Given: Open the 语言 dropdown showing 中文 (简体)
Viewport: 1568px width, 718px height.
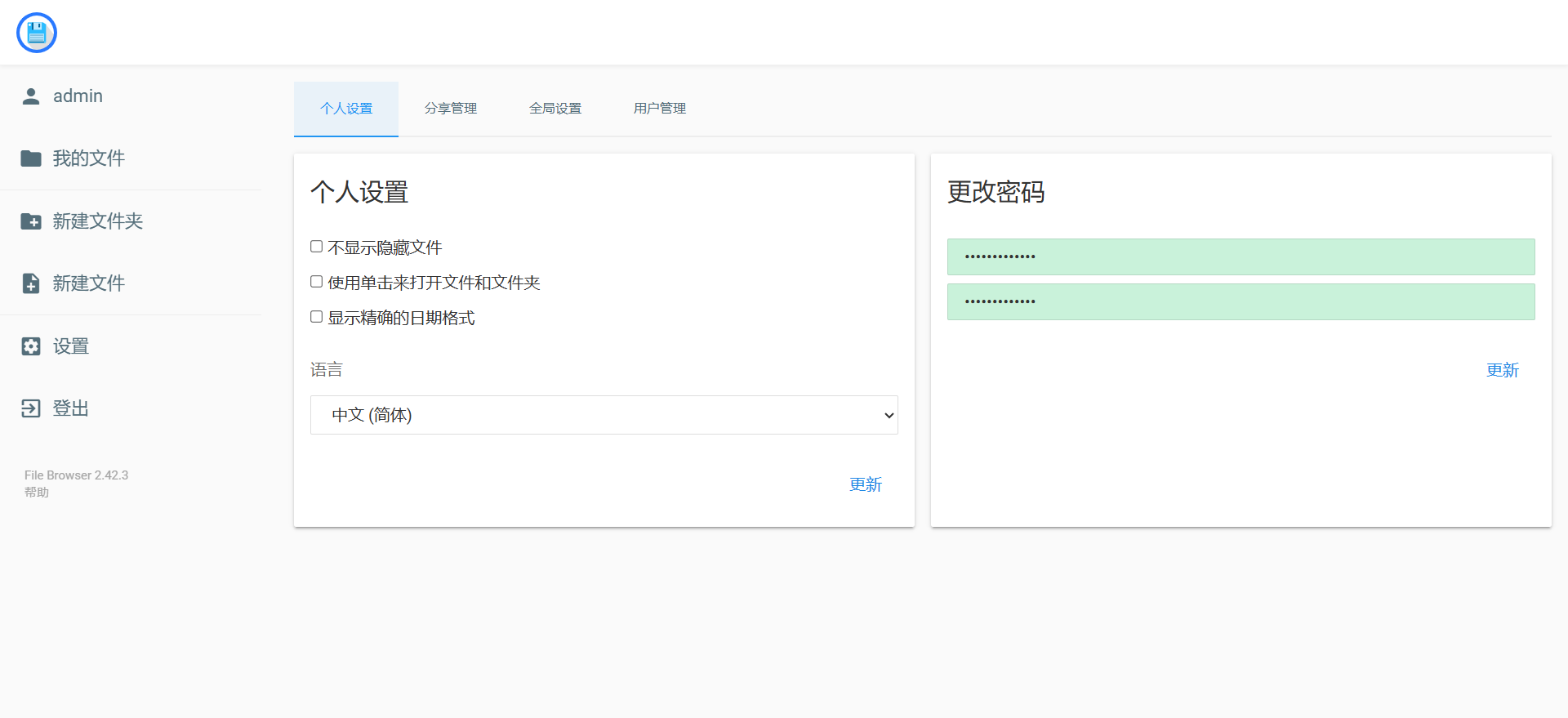Looking at the screenshot, I should pyautogui.click(x=604, y=415).
